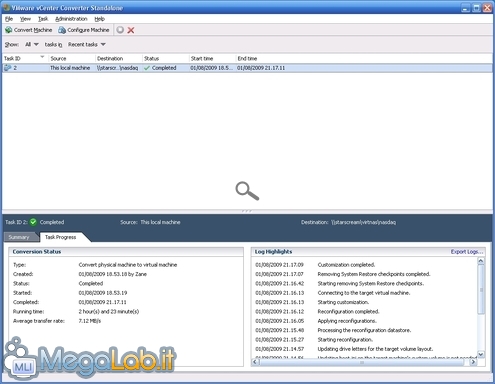The width and height of the screenshot is (495, 384).
Task: Click 'Convert physical machine to virtual machine' value
Action: click(128, 265)
